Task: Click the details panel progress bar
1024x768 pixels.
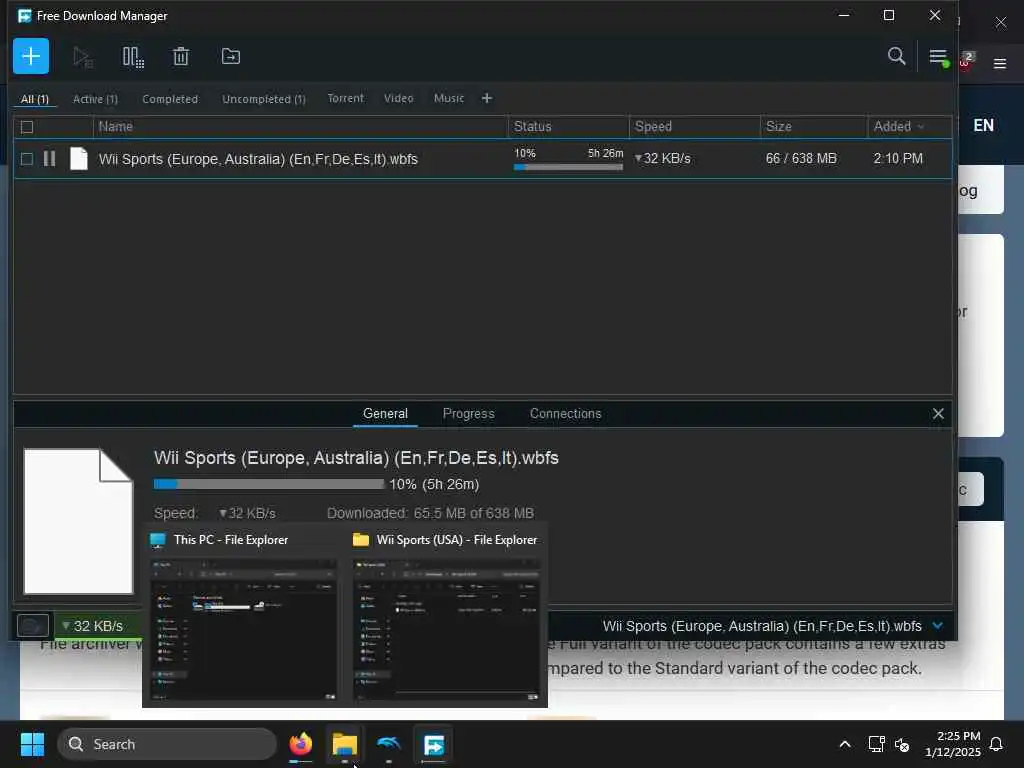Action: [x=268, y=485]
